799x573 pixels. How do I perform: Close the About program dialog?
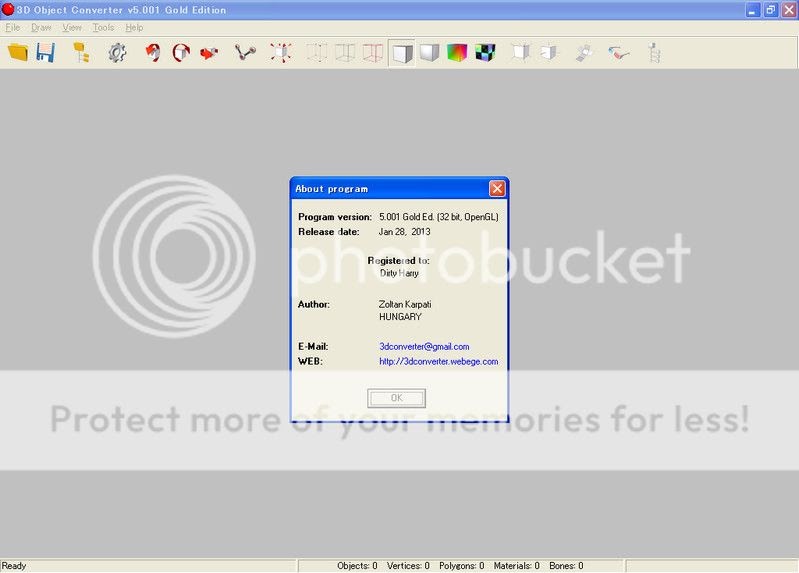coord(497,189)
